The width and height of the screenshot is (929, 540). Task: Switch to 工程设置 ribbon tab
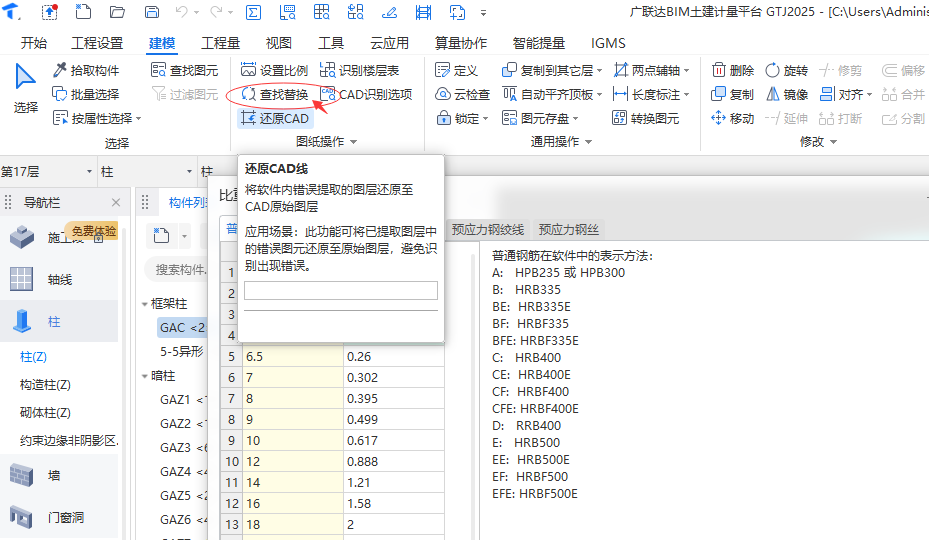click(97, 43)
